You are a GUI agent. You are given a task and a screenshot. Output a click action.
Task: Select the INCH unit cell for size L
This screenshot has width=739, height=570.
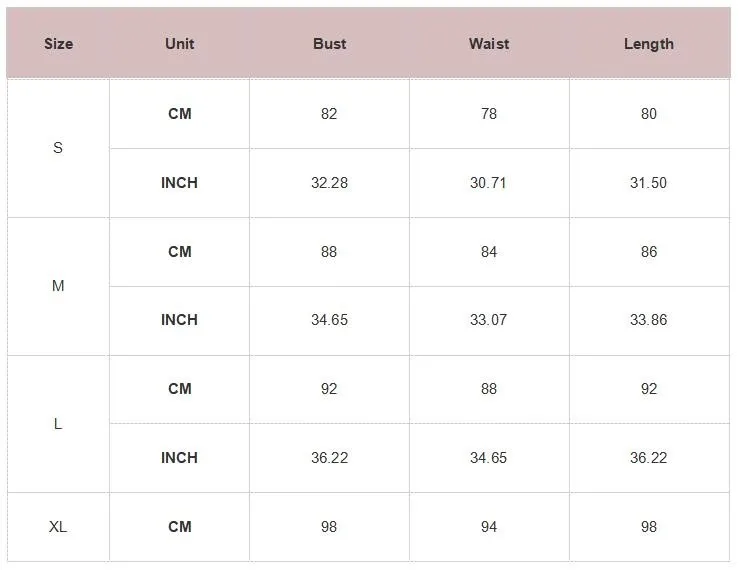180,458
